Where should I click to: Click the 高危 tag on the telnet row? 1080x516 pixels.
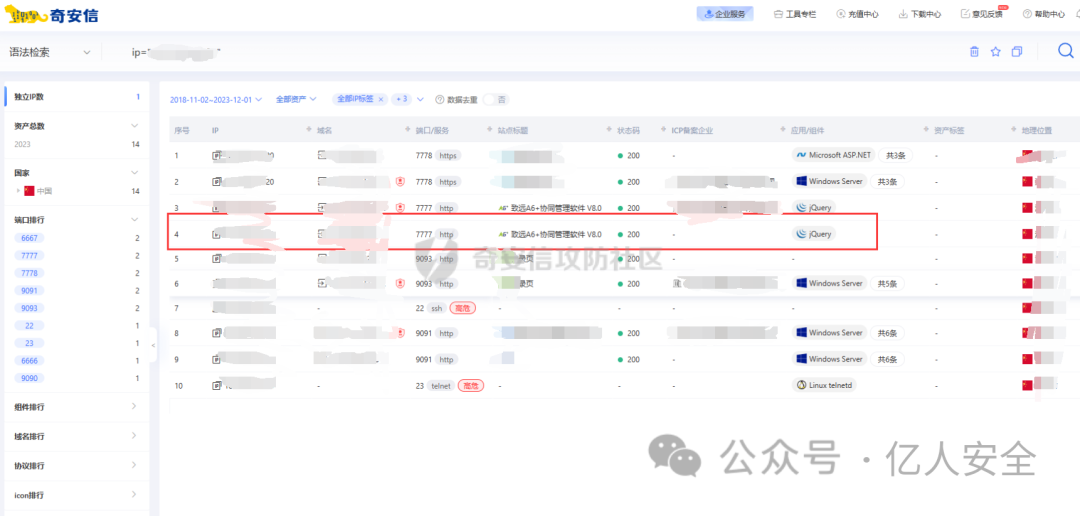point(471,386)
